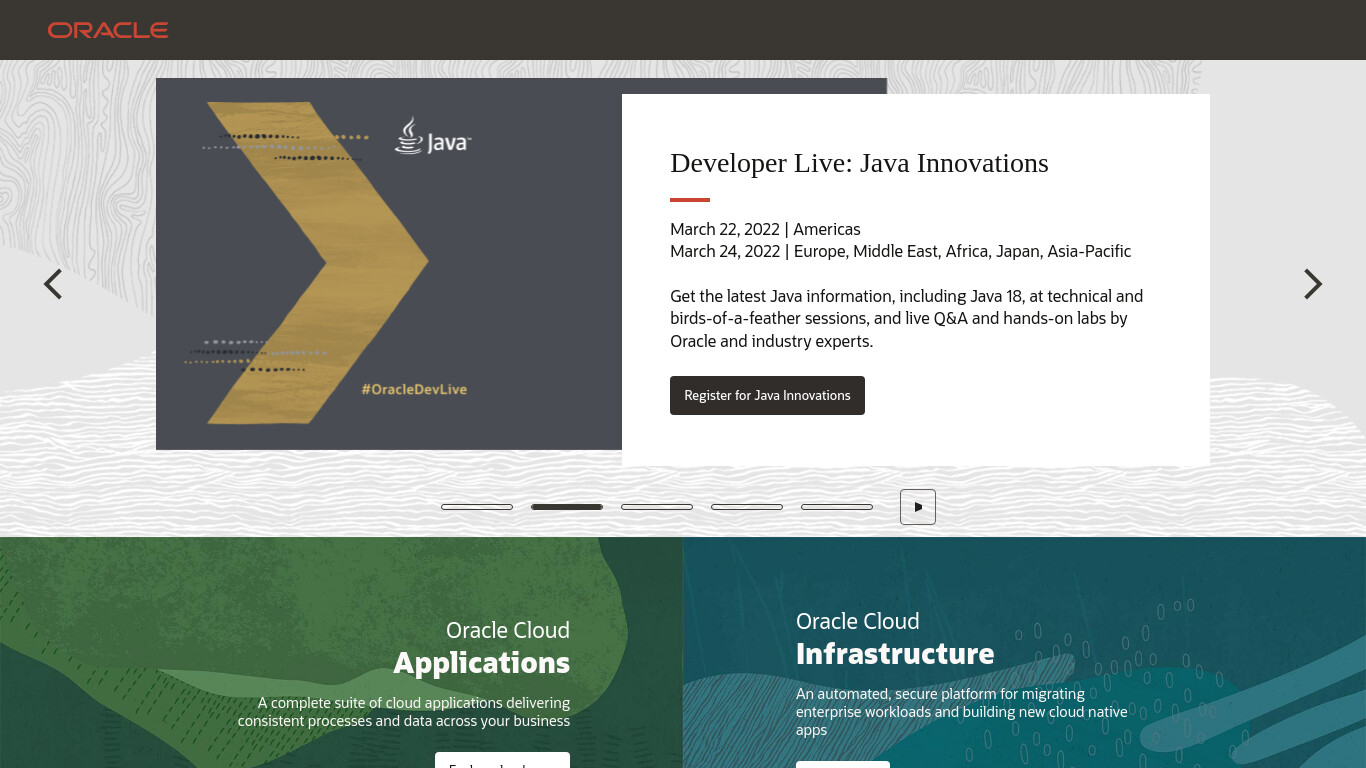This screenshot has height=768, width=1366.
Task: Click the Oracle Cloud Infrastructure heading
Action: tap(895, 639)
